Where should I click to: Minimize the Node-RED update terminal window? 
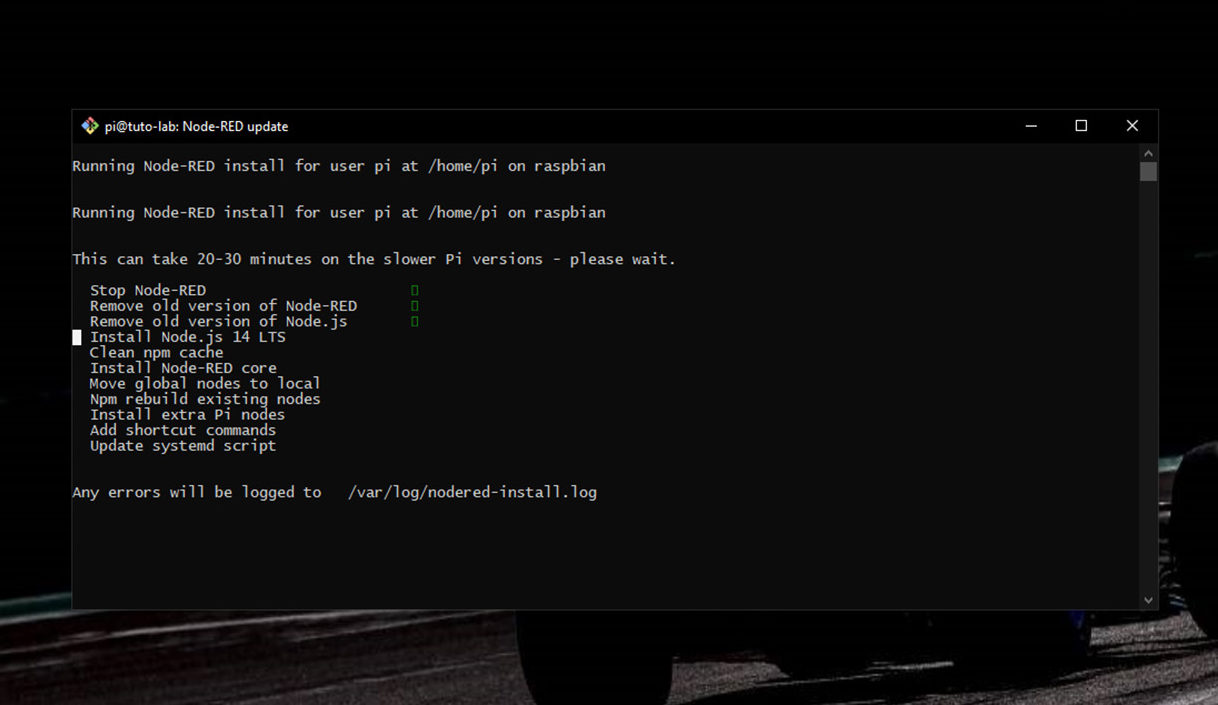1031,126
